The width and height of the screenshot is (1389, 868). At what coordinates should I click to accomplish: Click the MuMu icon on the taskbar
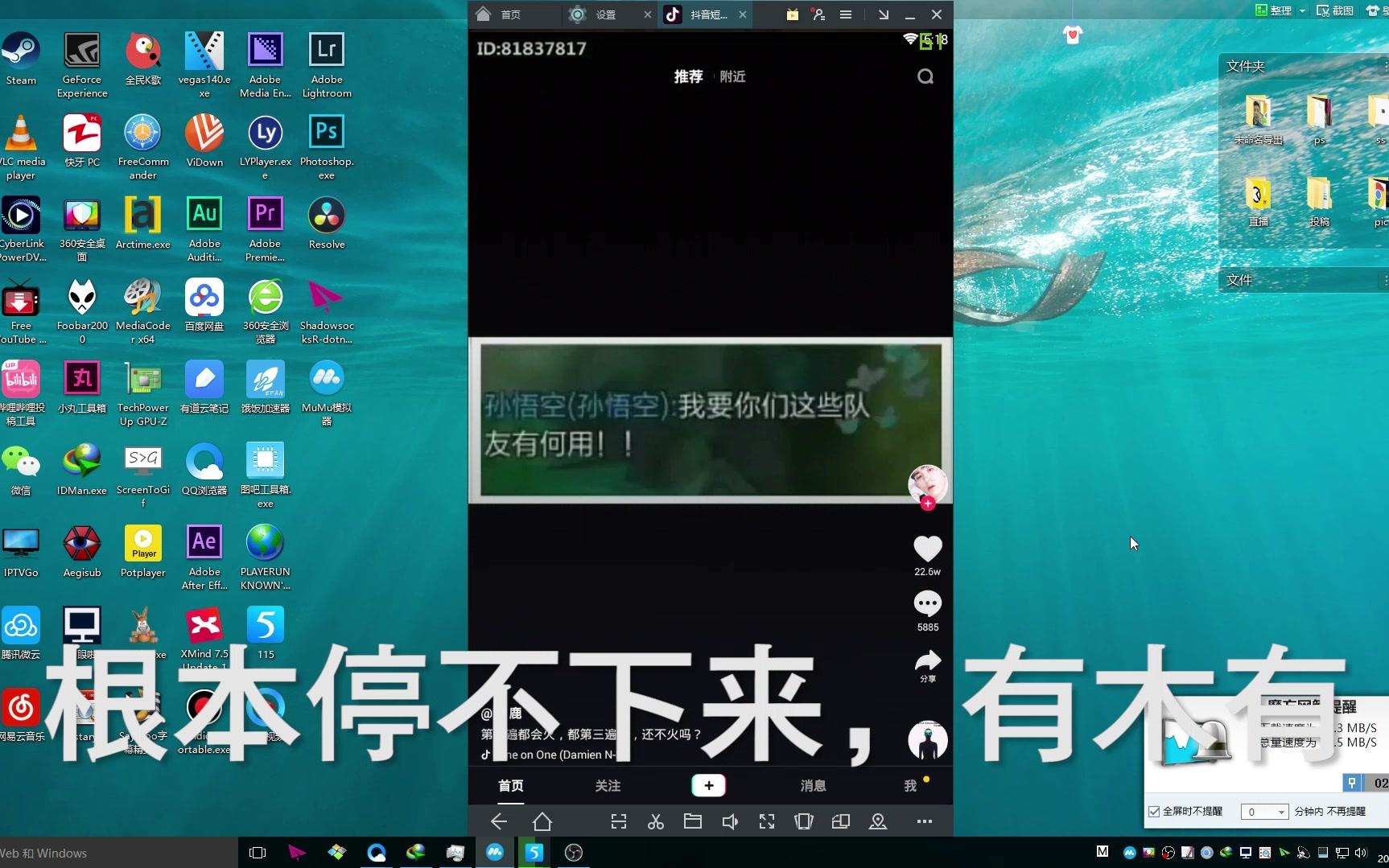pyautogui.click(x=495, y=853)
